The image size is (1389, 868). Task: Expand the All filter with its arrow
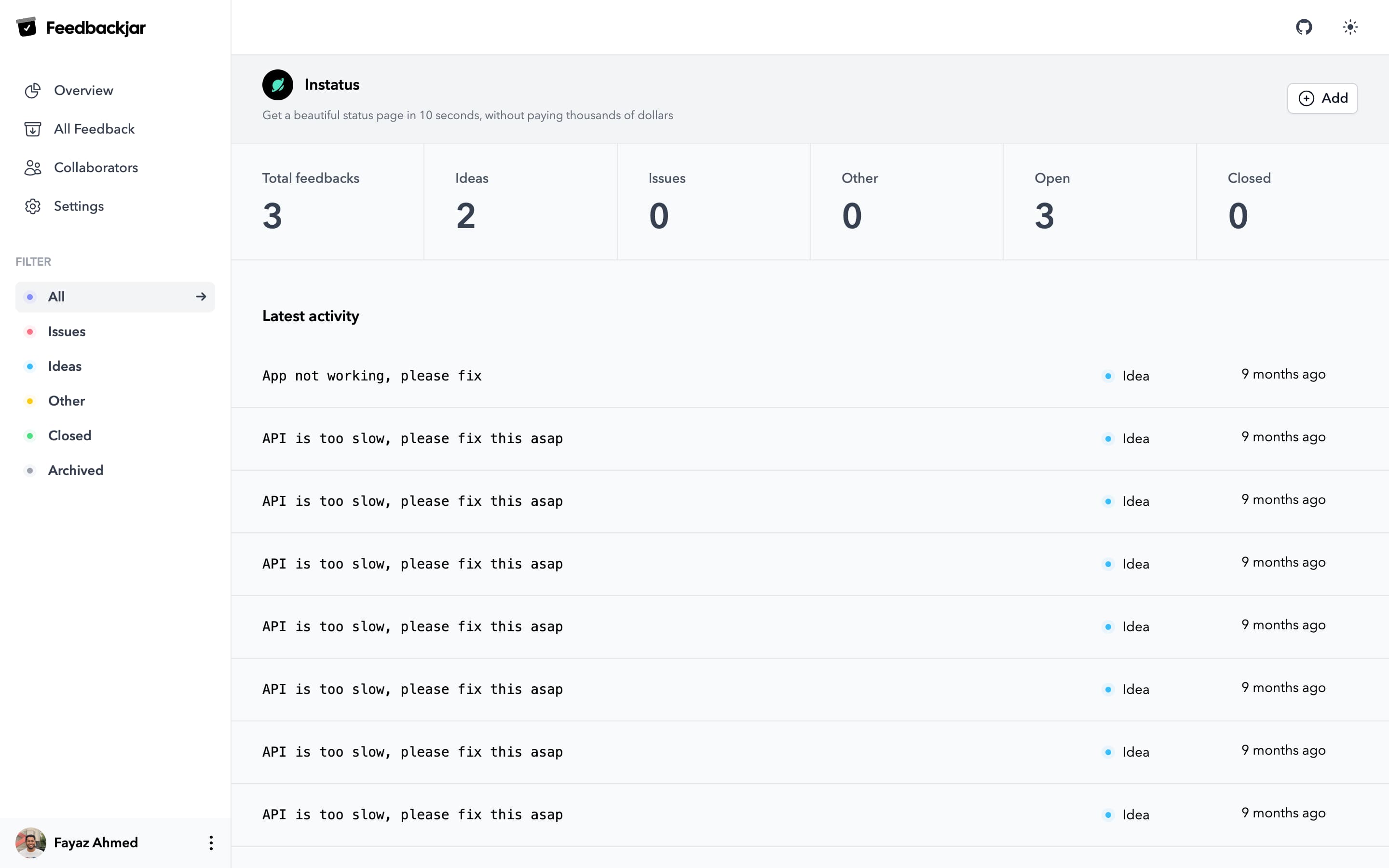click(201, 296)
